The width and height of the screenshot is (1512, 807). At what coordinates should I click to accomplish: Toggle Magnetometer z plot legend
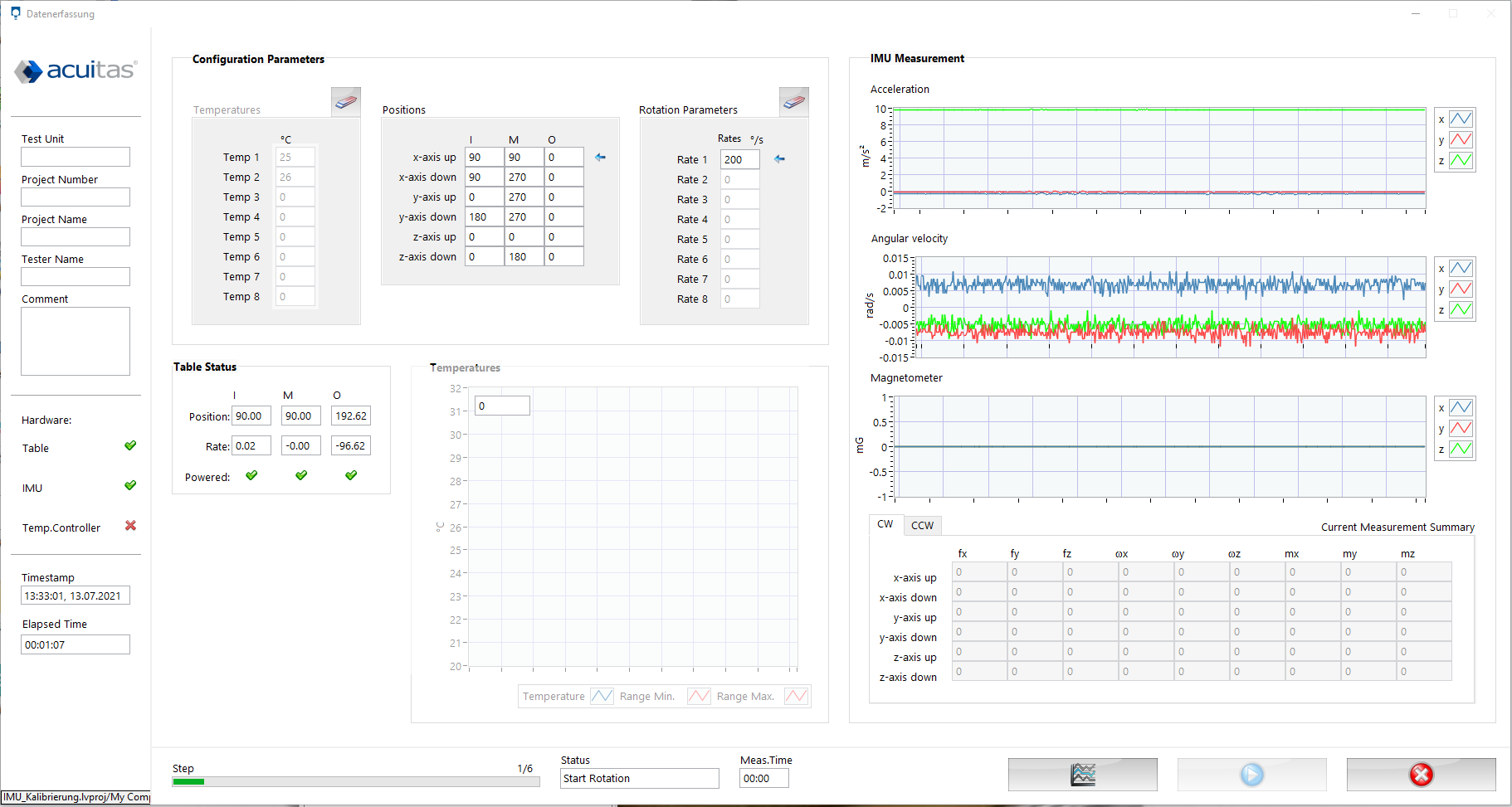1461,449
